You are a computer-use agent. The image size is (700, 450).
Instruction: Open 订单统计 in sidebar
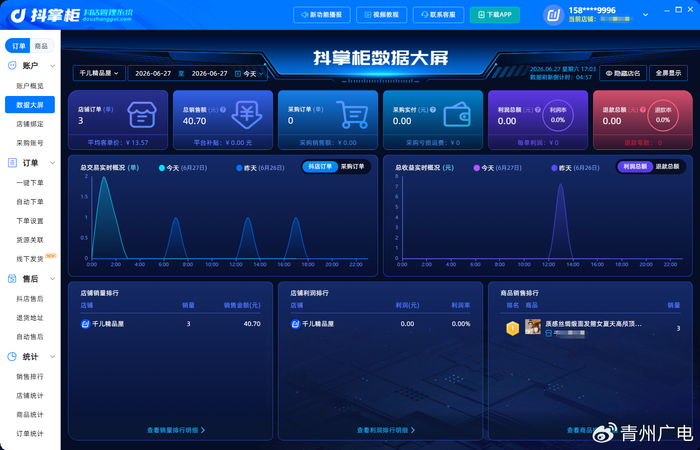pyautogui.click(x=30, y=433)
